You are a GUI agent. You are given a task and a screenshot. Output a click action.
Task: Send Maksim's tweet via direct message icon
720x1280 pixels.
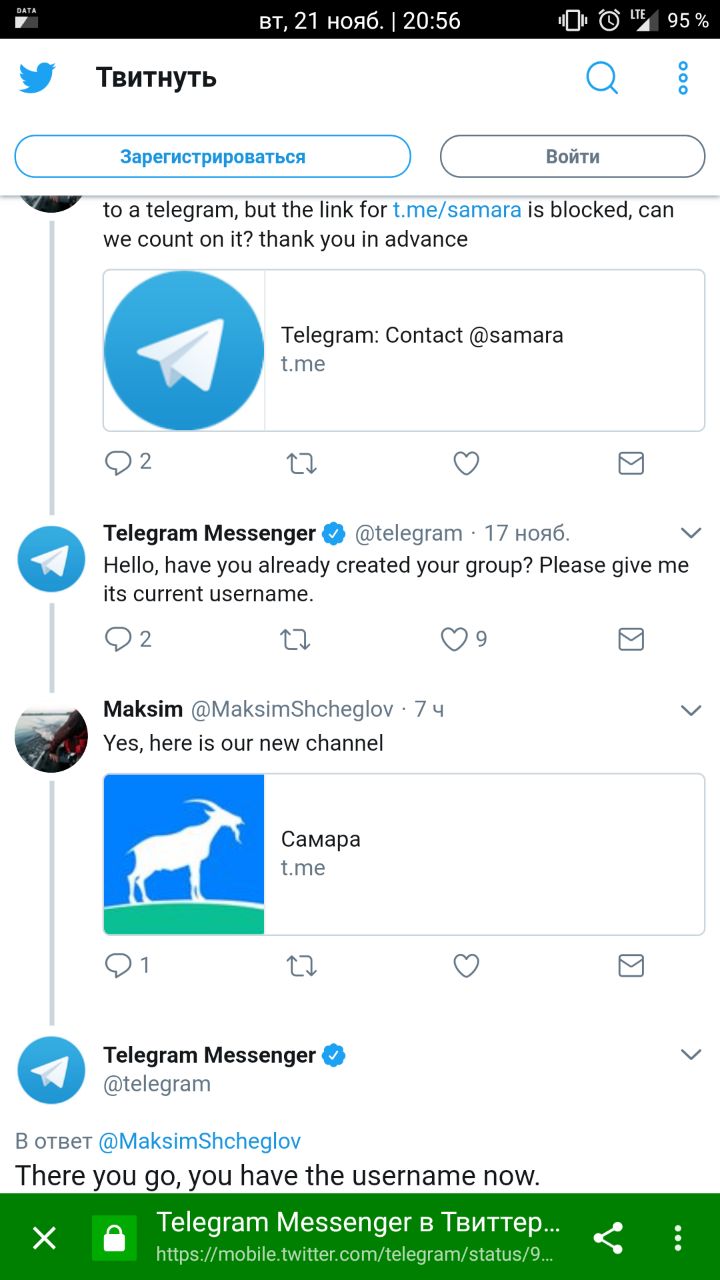point(631,965)
